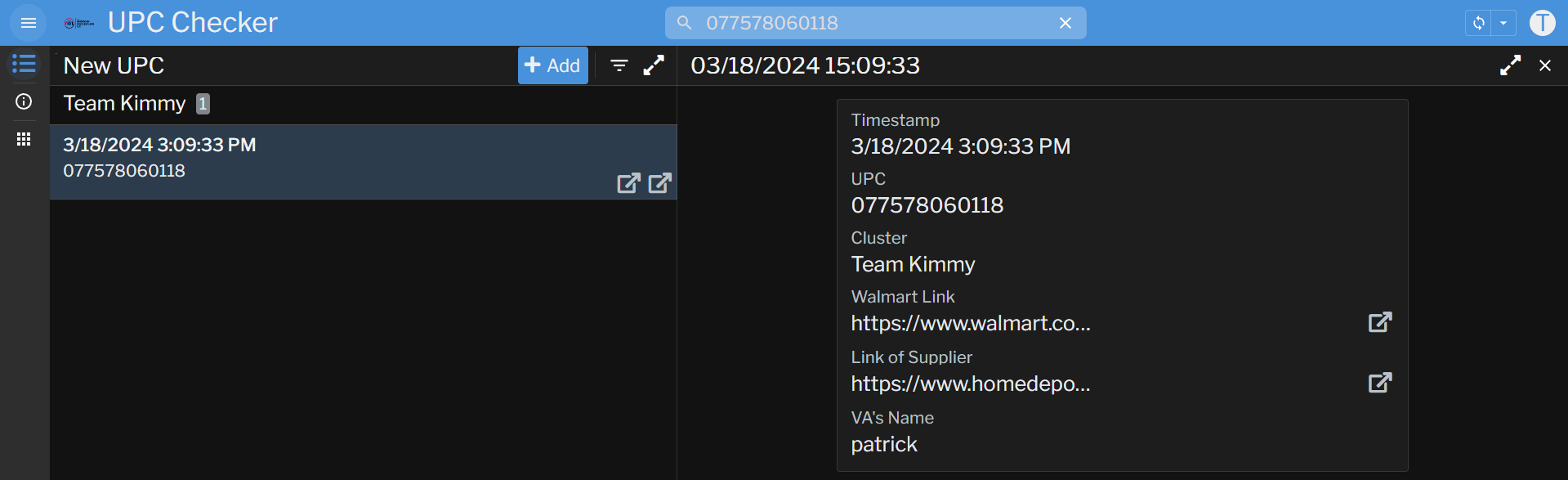The width and height of the screenshot is (1568, 480).
Task: Open the Walmart Link URL
Action: 1379,322
